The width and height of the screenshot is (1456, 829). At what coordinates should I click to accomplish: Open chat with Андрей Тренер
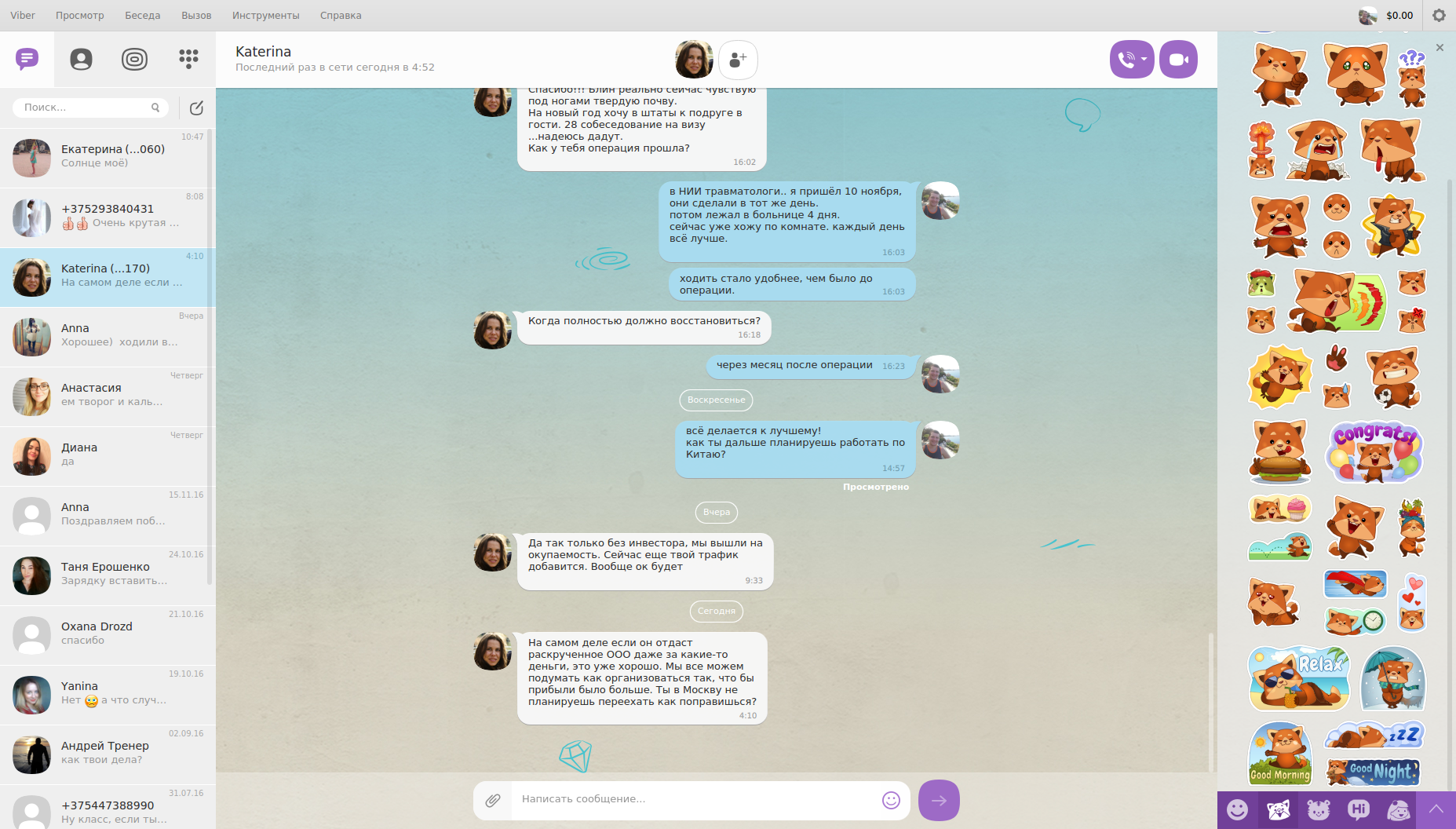[108, 754]
